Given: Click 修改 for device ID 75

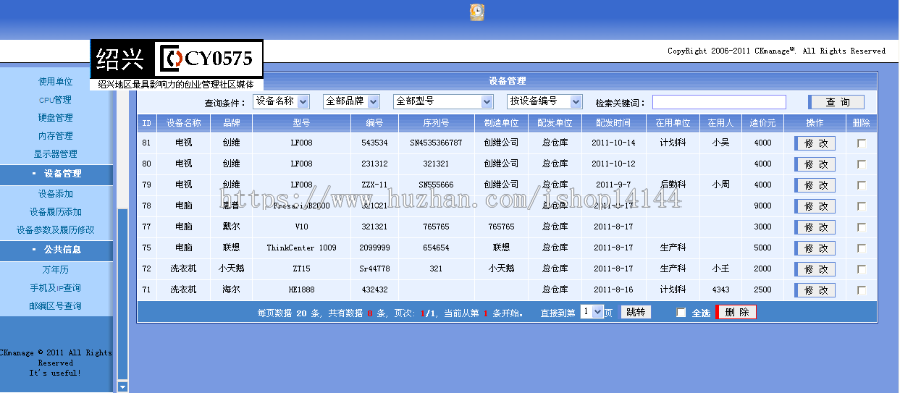Looking at the screenshot, I should [x=815, y=248].
